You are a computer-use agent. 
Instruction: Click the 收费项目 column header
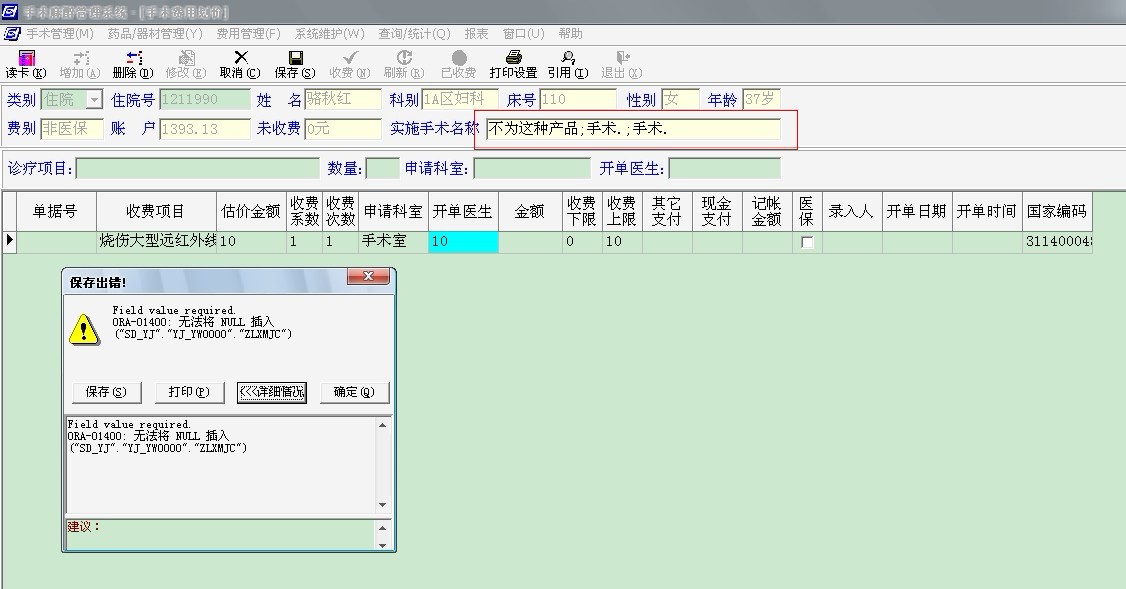(x=157, y=211)
